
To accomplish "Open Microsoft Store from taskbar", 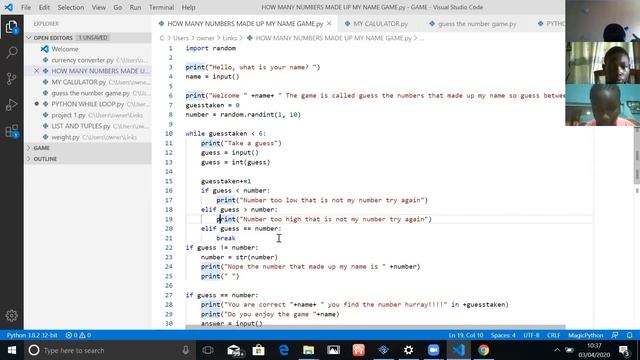I will (258, 350).
